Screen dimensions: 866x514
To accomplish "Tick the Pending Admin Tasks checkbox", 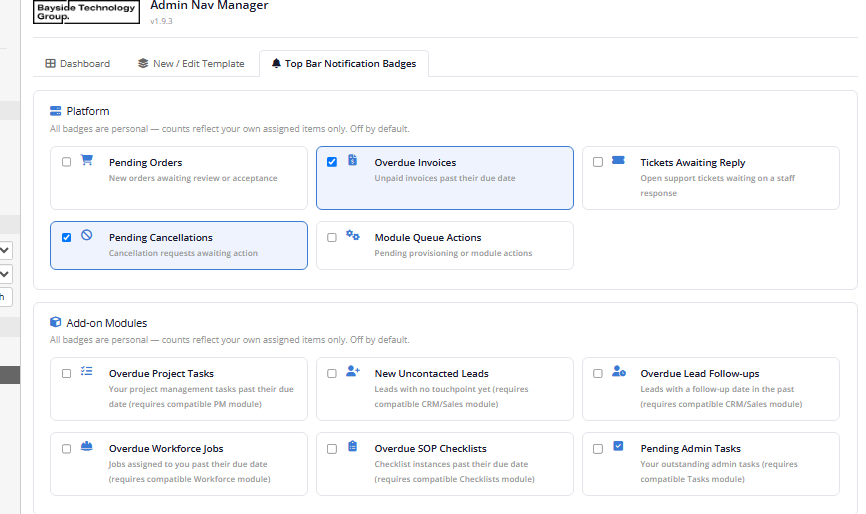I will point(598,449).
